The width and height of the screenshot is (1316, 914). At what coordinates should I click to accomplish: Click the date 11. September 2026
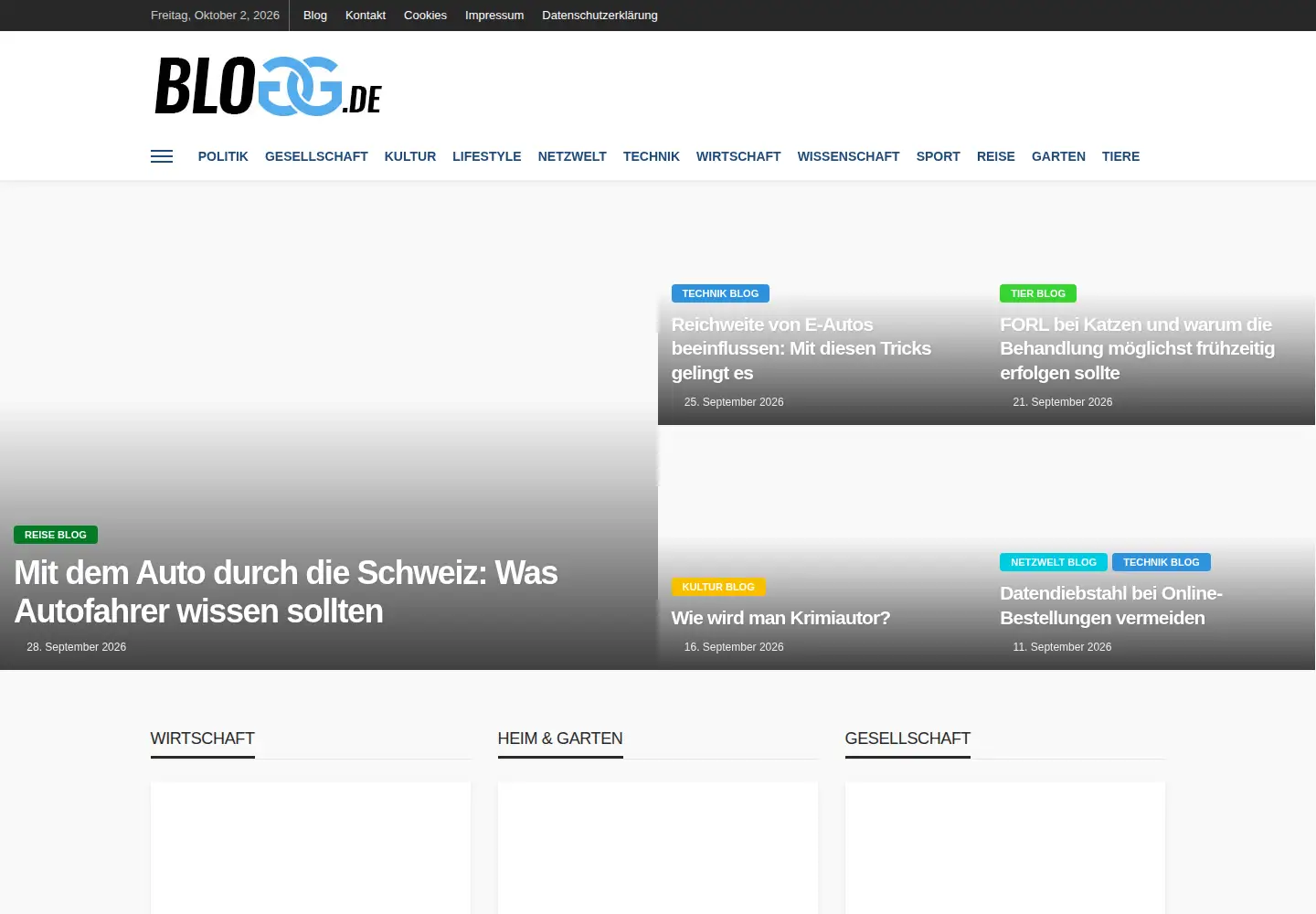click(1062, 647)
